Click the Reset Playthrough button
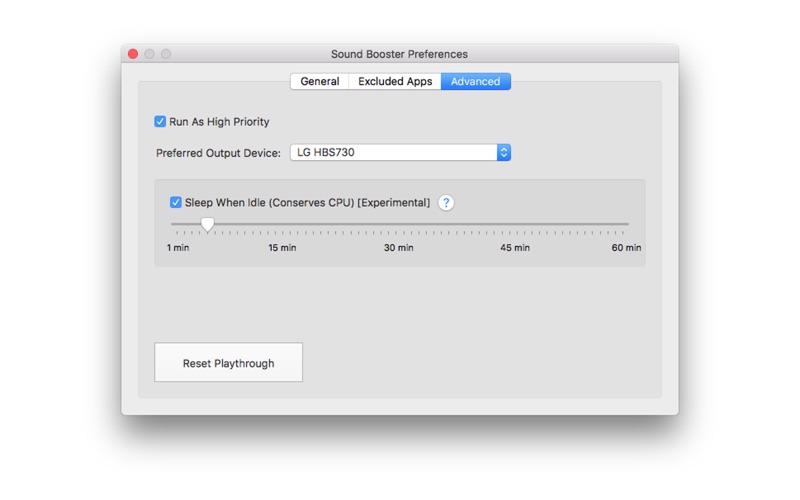The height and width of the screenshot is (500, 800). point(229,362)
